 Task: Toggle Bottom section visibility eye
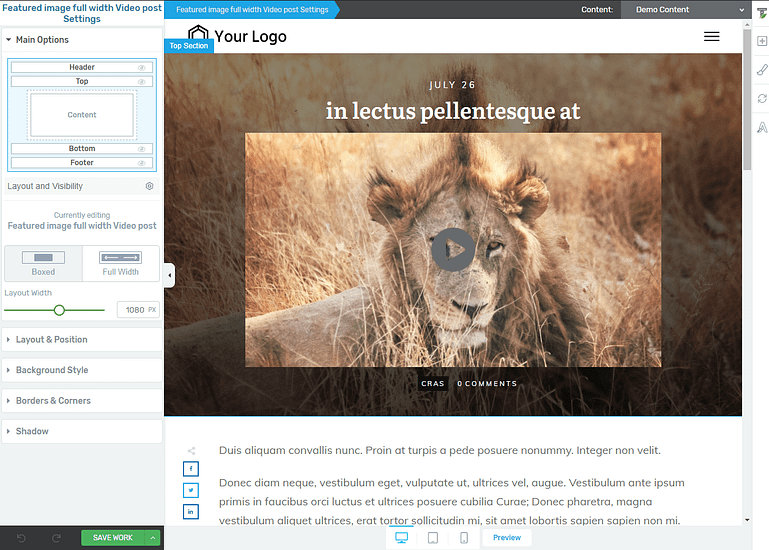pos(142,149)
